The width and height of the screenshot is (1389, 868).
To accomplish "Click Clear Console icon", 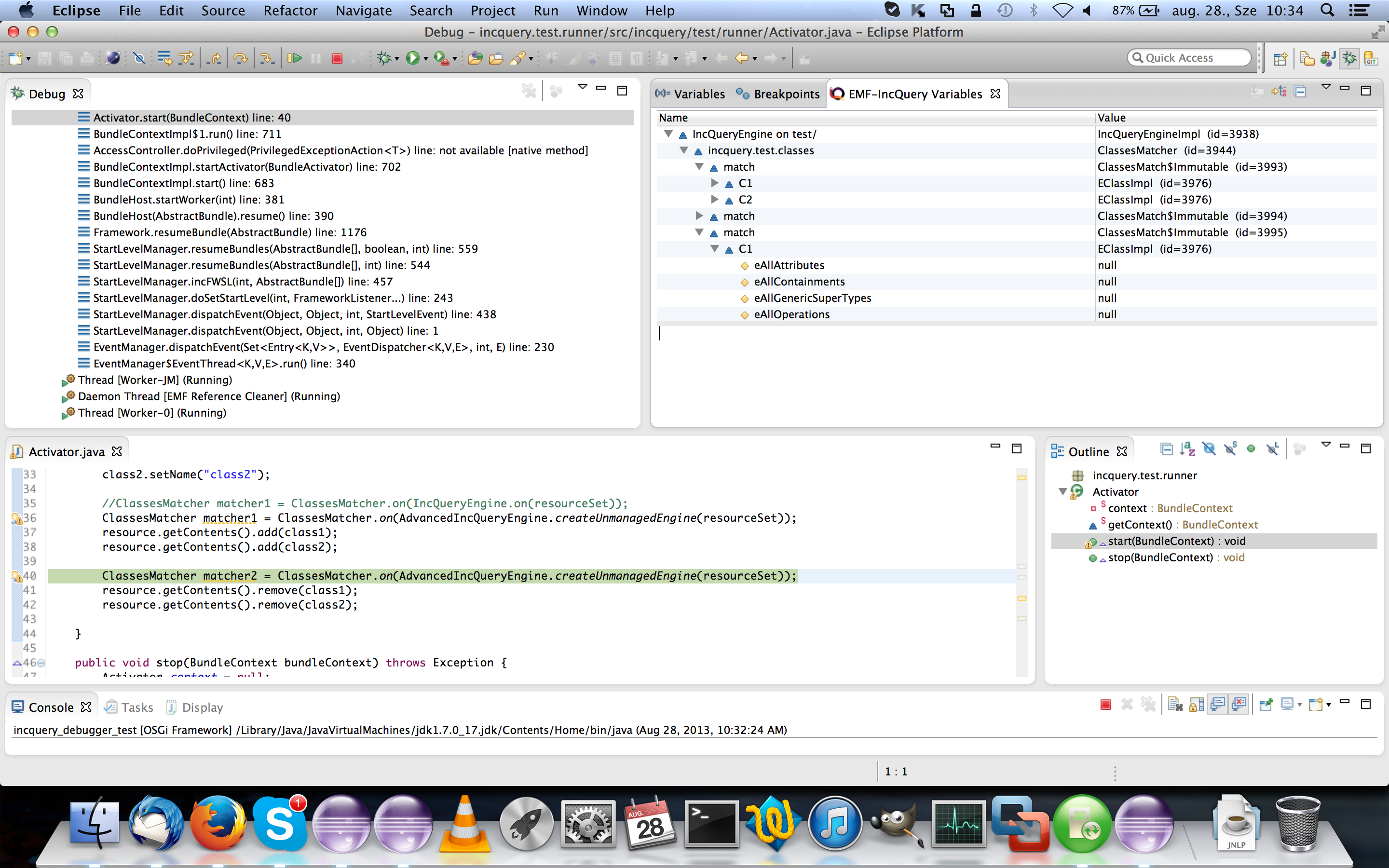I will [x=1175, y=705].
